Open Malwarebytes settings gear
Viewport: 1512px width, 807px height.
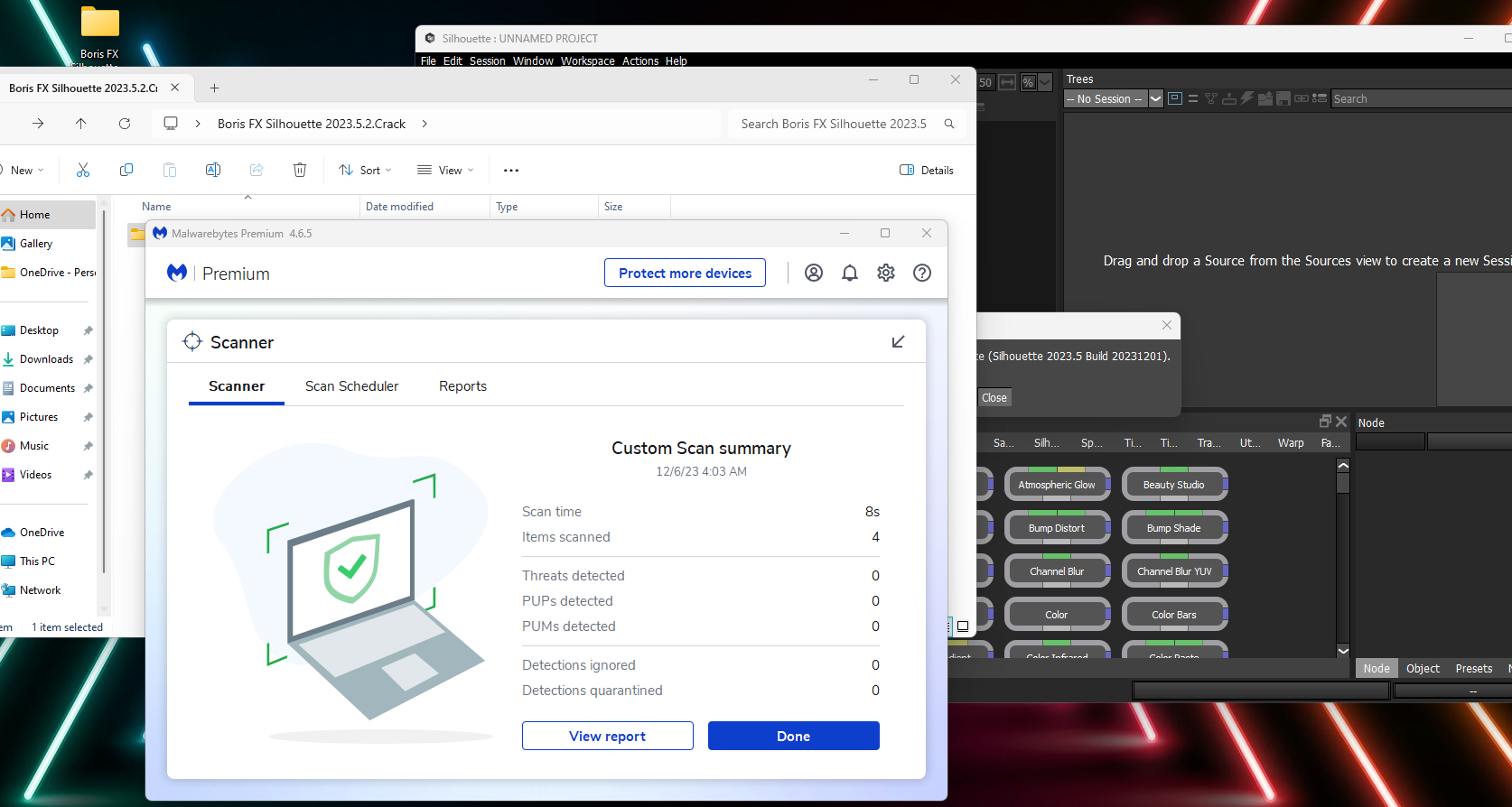(886, 273)
